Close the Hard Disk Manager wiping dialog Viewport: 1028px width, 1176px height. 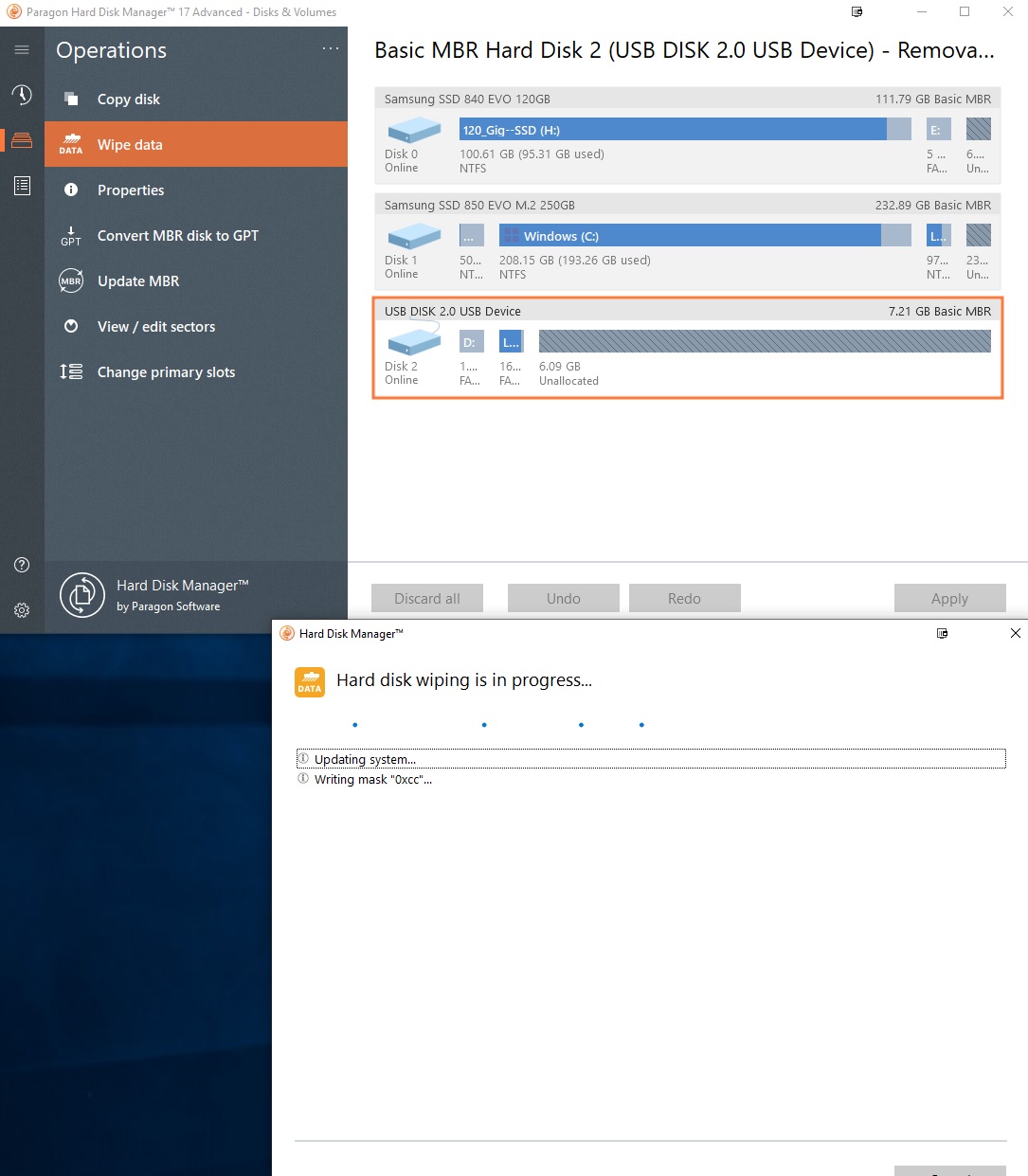click(x=1015, y=633)
